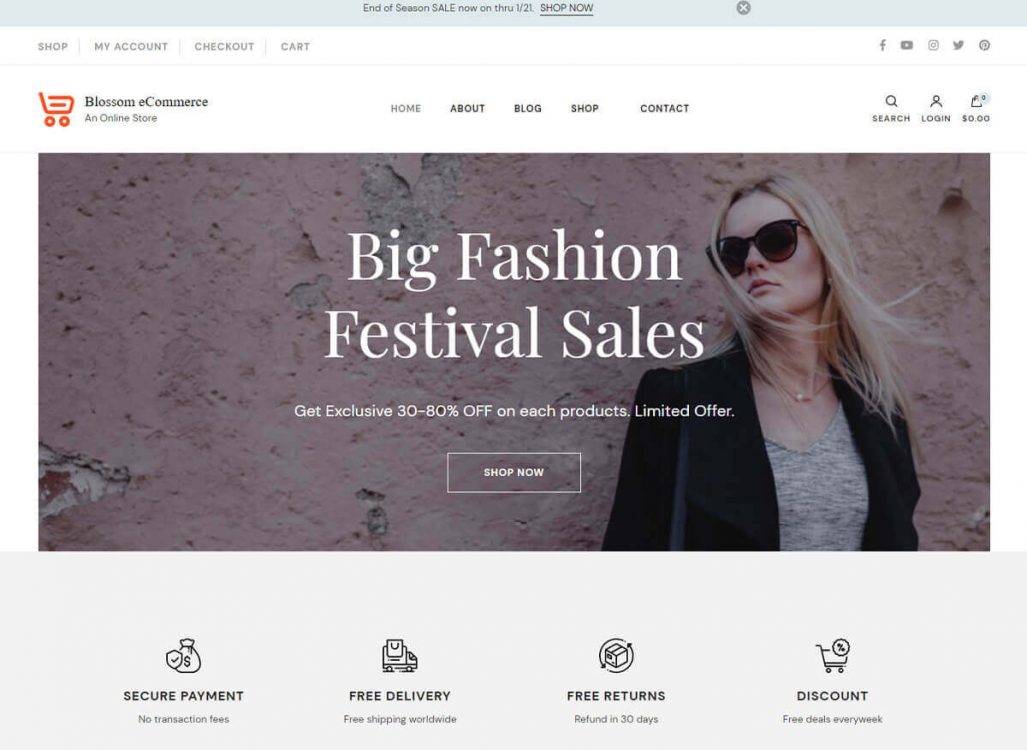Open the Twitter social icon

coord(958,45)
